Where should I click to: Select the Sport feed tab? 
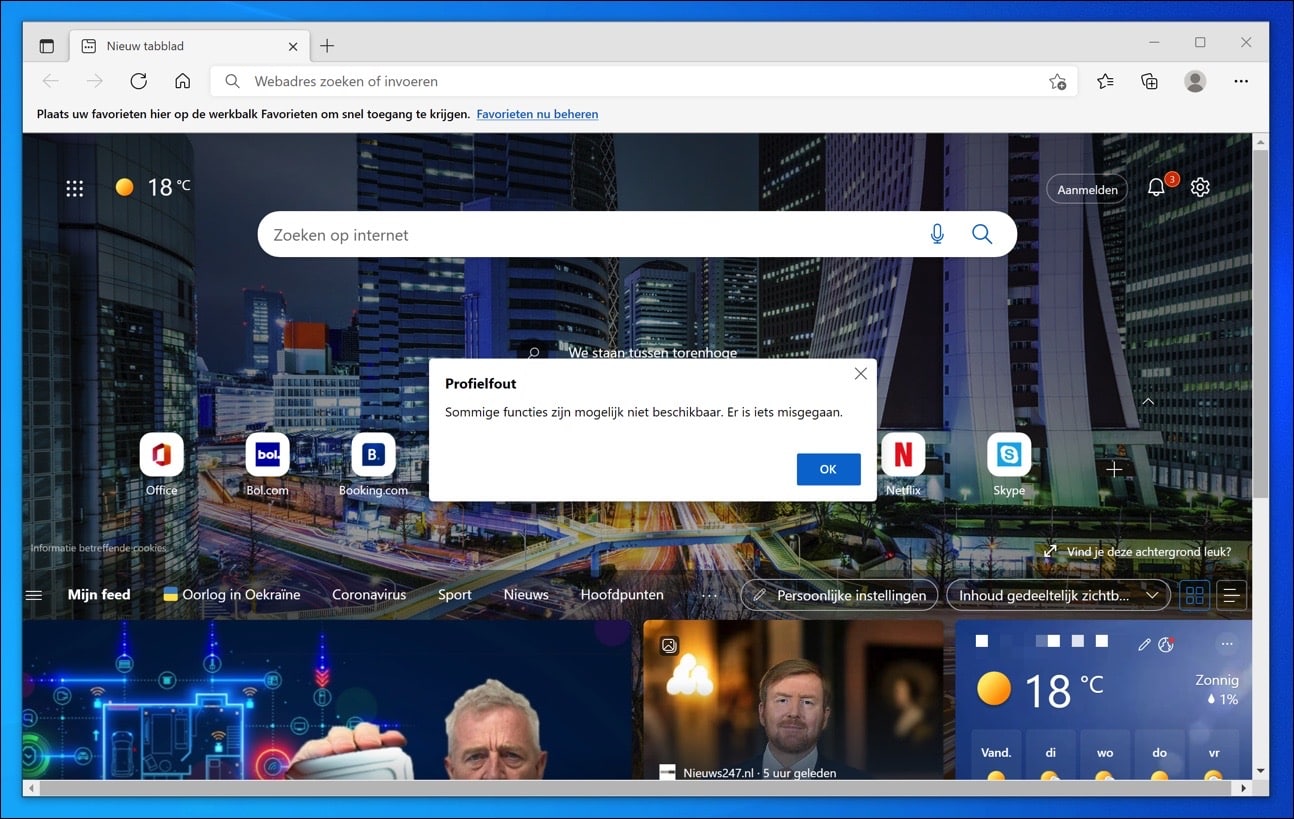tap(454, 594)
